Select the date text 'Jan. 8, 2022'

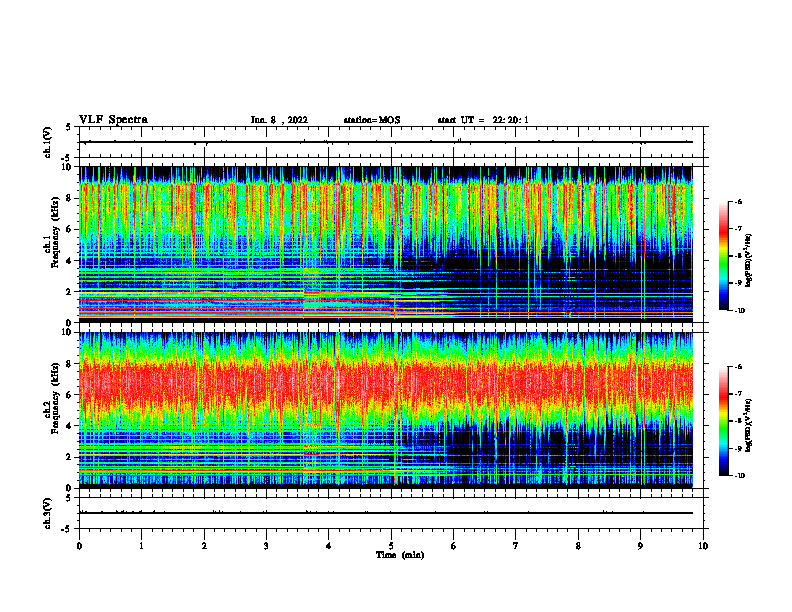pyautogui.click(x=279, y=120)
